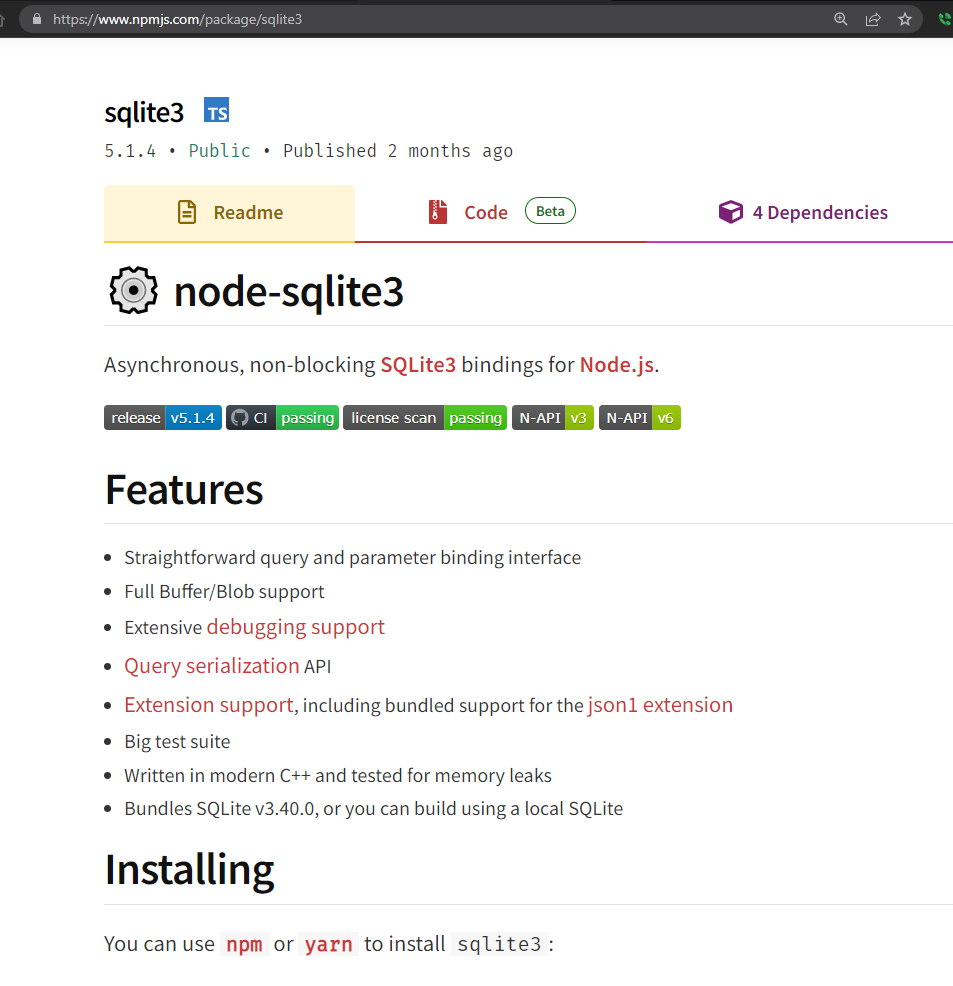This screenshot has height=986, width=953.
Task: Click the version text 5.1.4
Action: (129, 151)
